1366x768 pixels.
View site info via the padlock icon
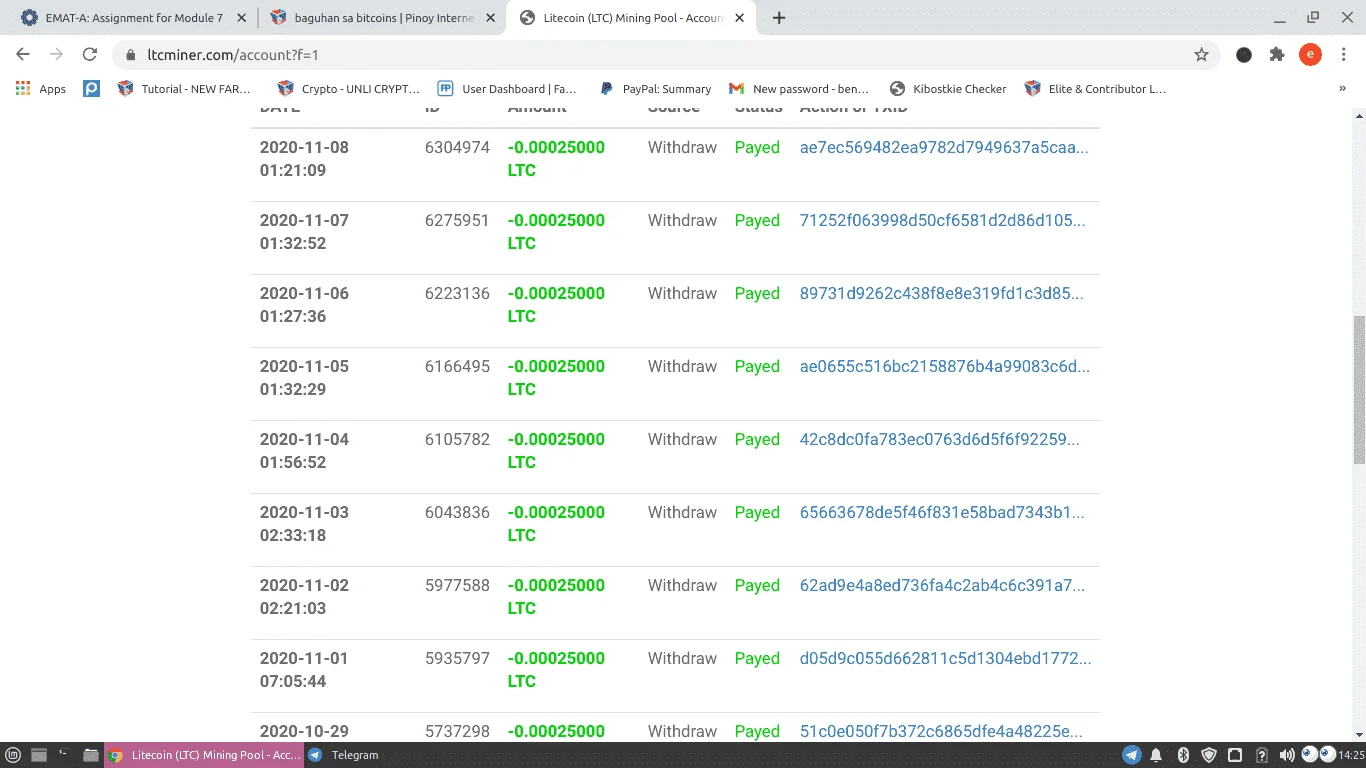[130, 55]
